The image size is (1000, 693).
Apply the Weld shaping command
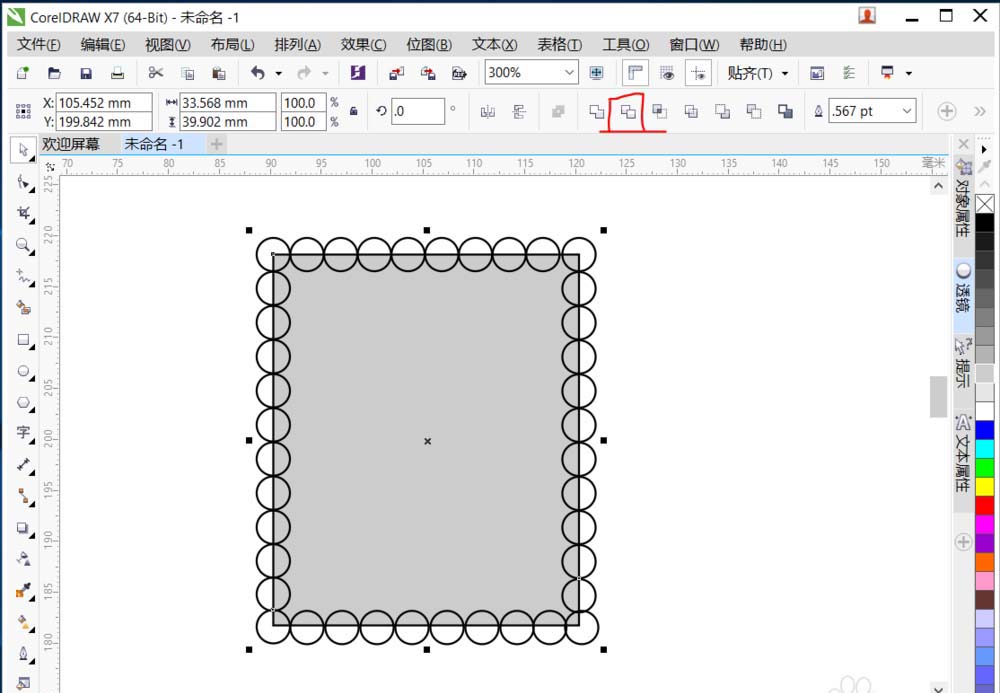coord(597,112)
